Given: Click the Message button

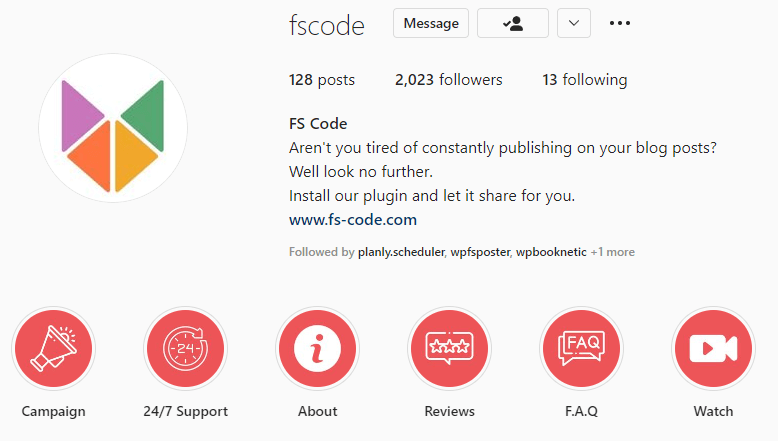Looking at the screenshot, I should click(431, 23).
